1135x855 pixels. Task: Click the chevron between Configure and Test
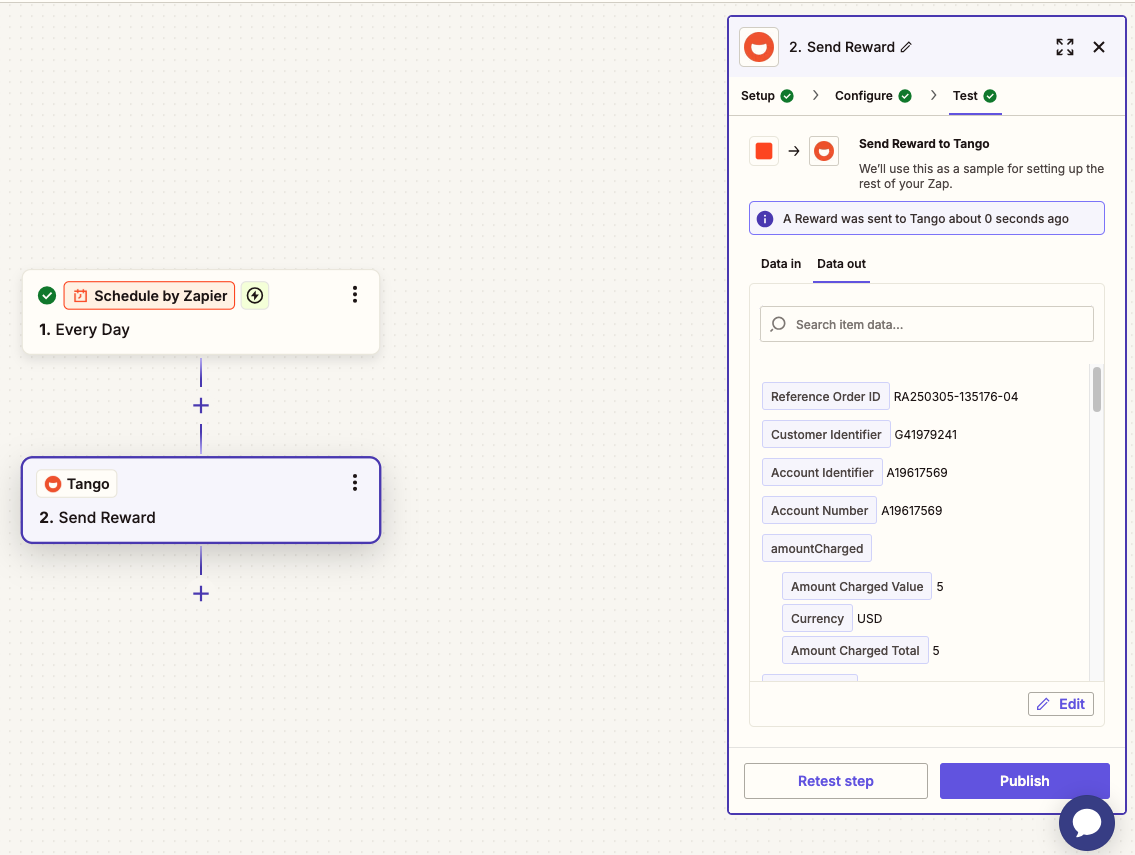coord(933,96)
